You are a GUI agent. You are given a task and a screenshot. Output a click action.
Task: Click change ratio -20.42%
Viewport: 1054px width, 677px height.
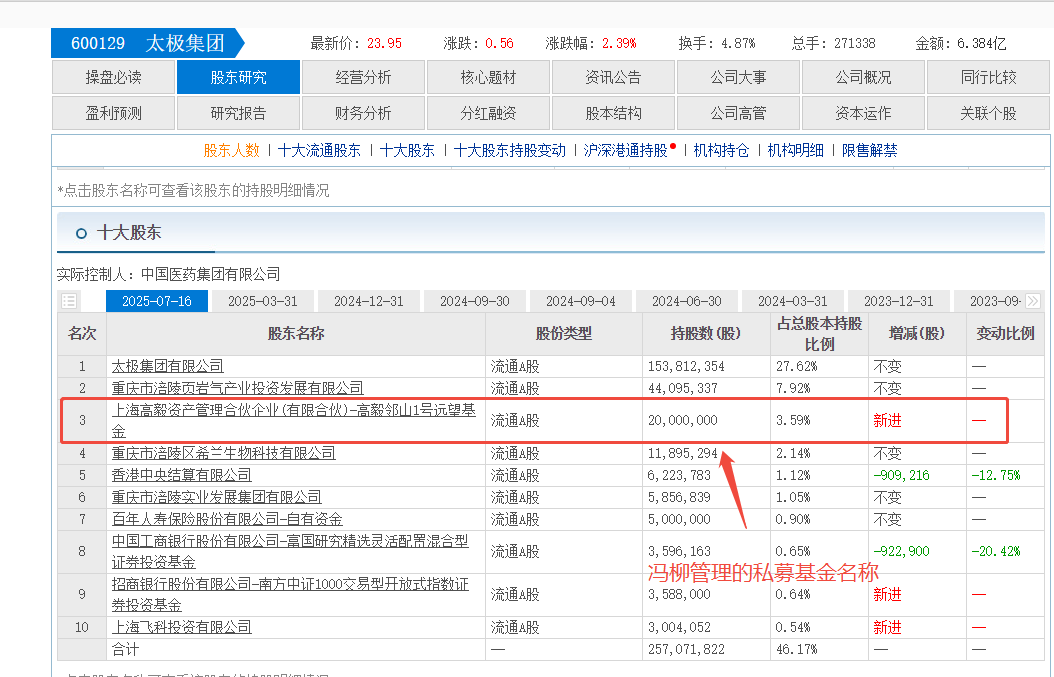[x=996, y=551]
